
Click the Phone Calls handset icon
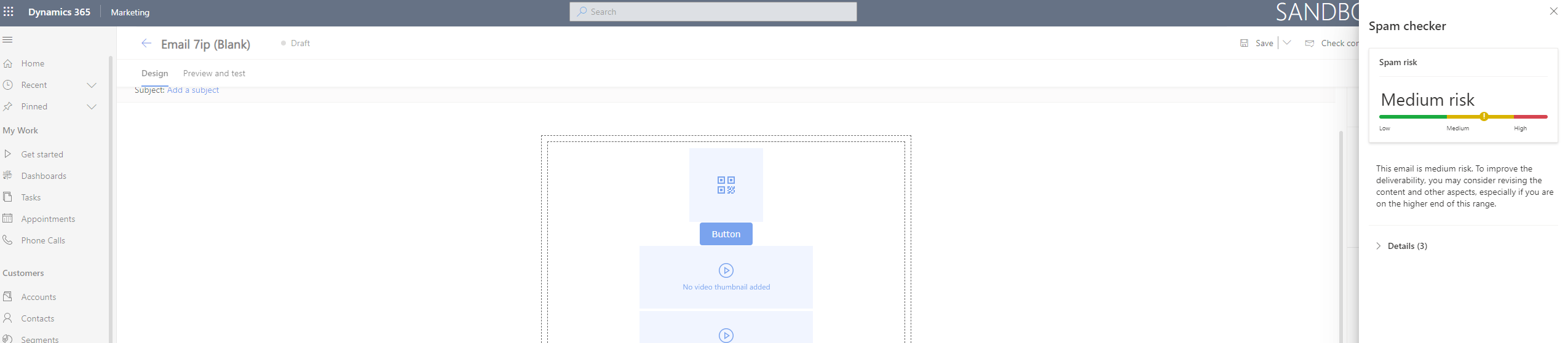(x=7, y=240)
